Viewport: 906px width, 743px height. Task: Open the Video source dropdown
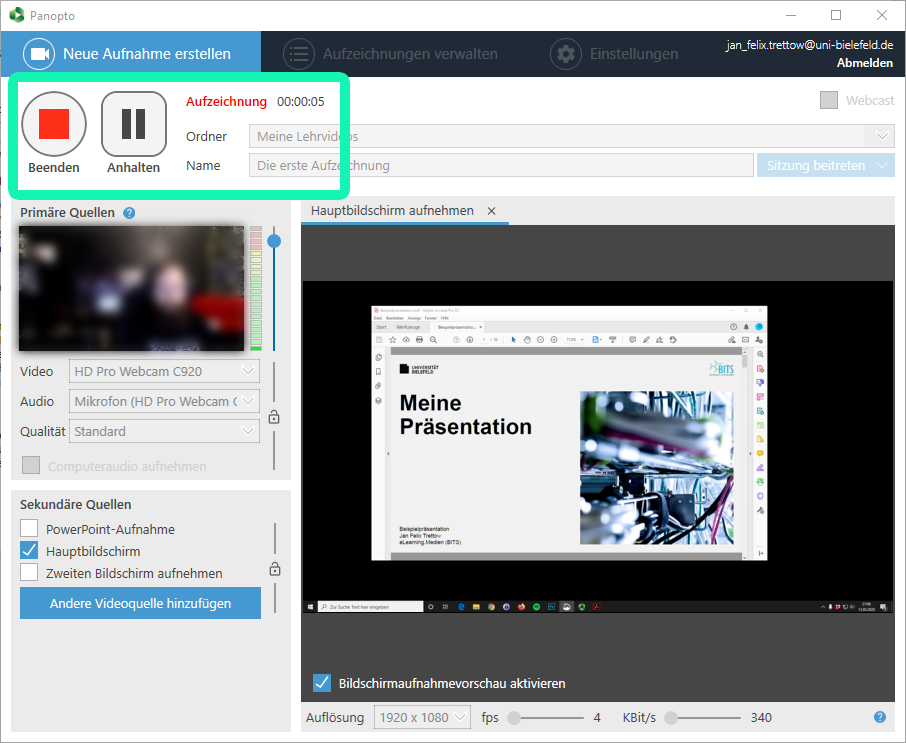[x=165, y=372]
